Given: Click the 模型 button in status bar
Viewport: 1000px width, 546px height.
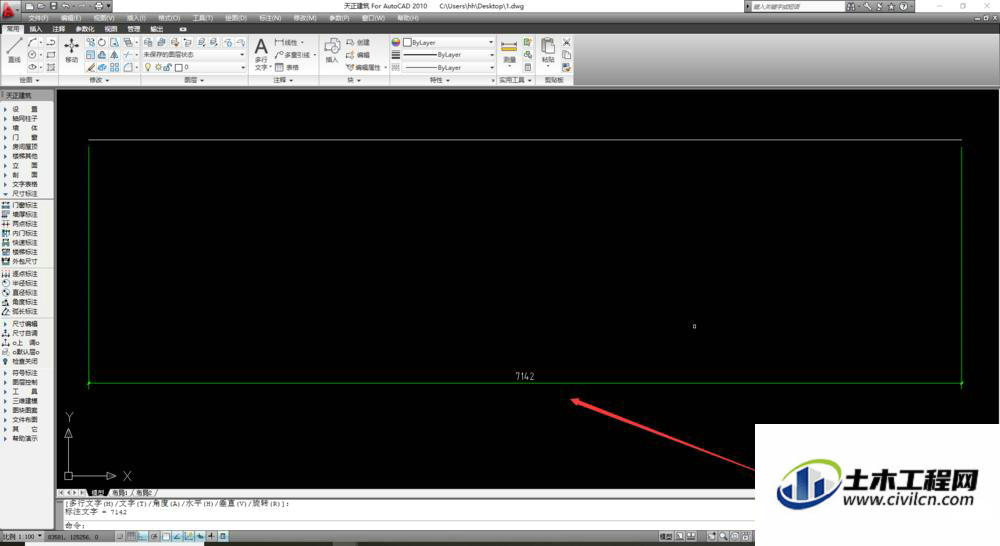Looking at the screenshot, I should point(665,536).
